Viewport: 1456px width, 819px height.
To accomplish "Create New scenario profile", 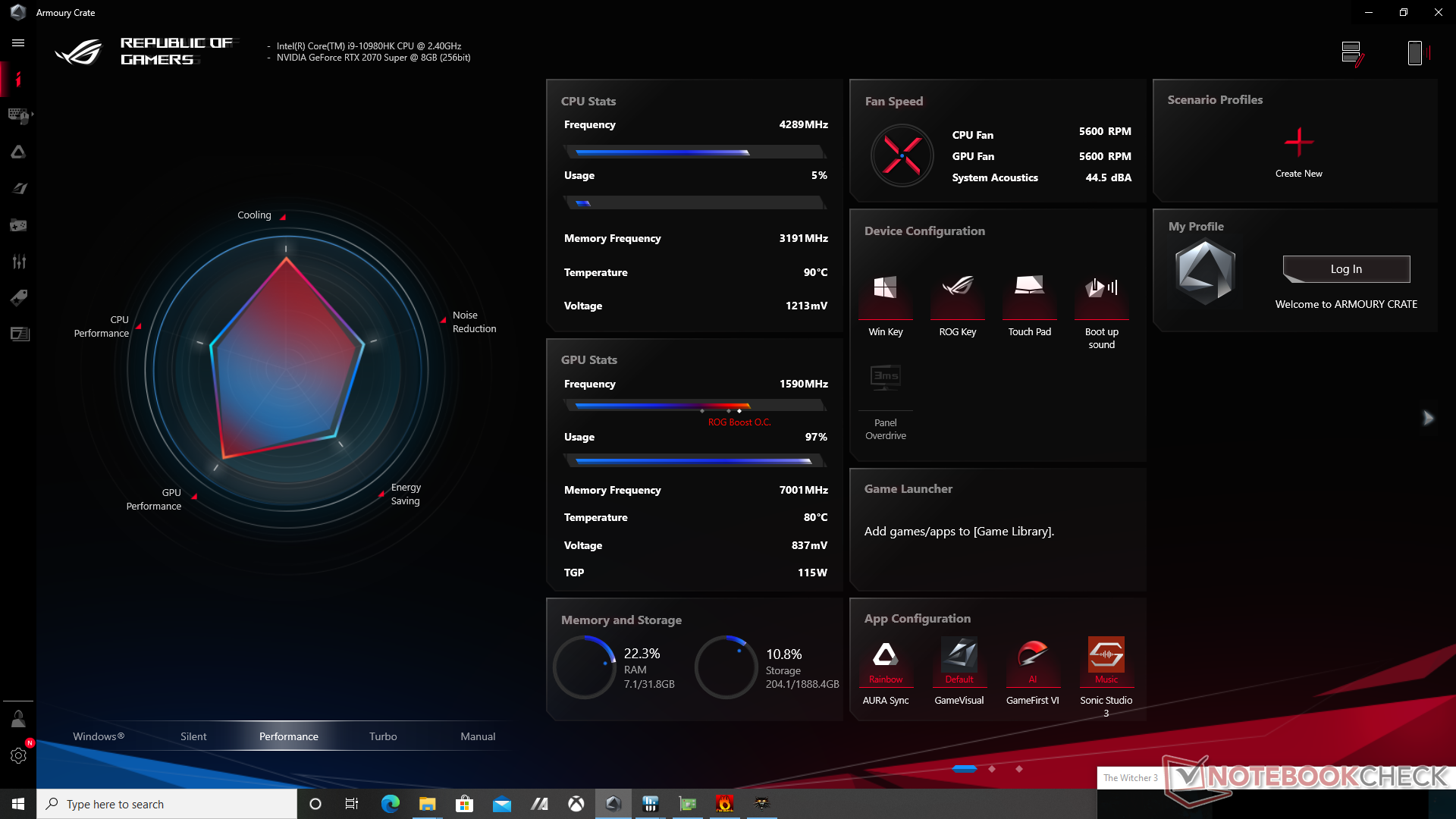I will coord(1298,143).
